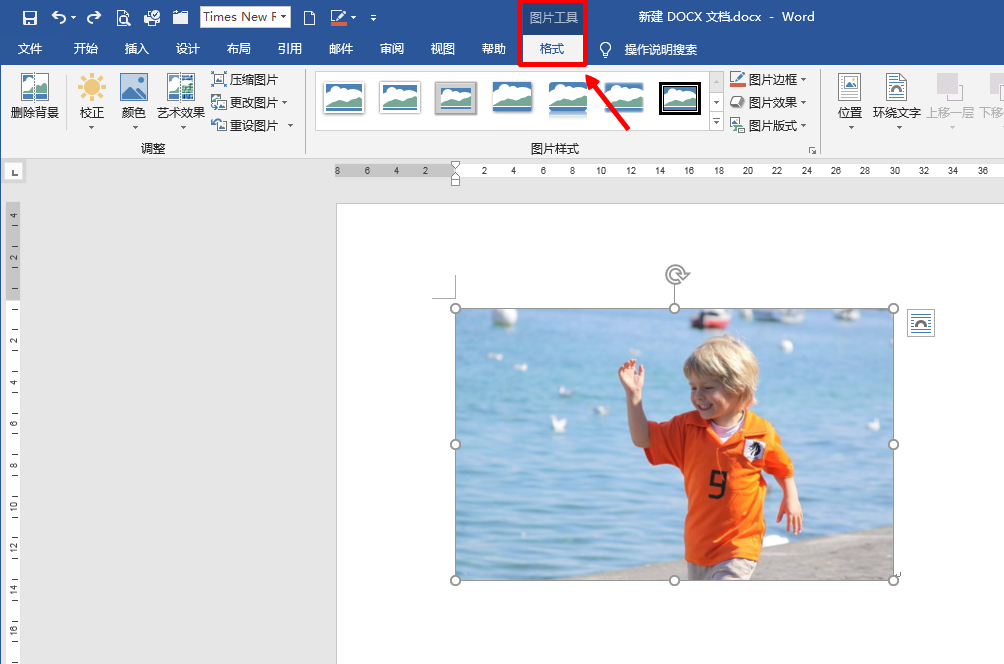Click first line indent marker on ruler
Viewport: 1004px width, 664px height.
pos(455,166)
